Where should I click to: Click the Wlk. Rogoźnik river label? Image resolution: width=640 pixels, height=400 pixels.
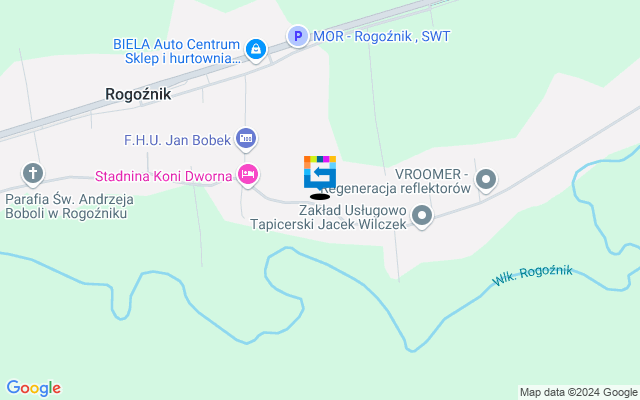click(532, 275)
